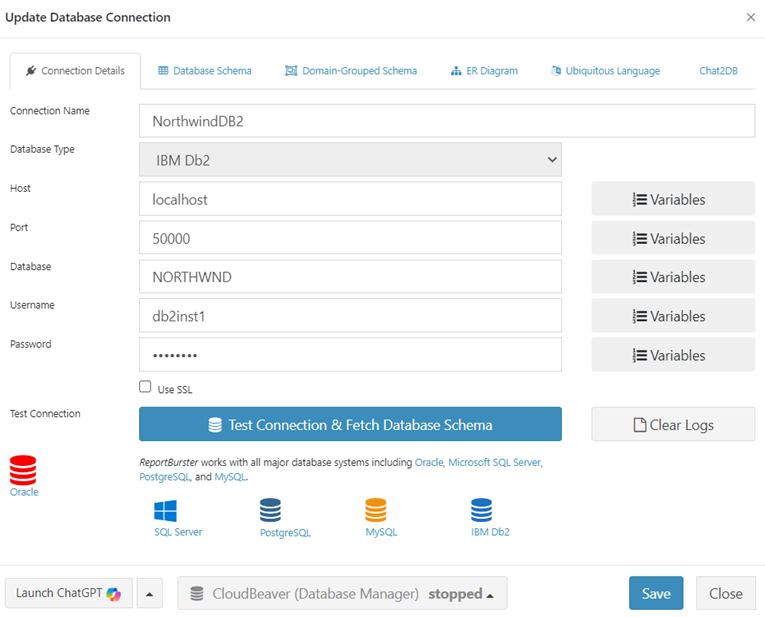Enable the Use SSL checkbox
Screen dimensions: 765x617
tap(146, 387)
